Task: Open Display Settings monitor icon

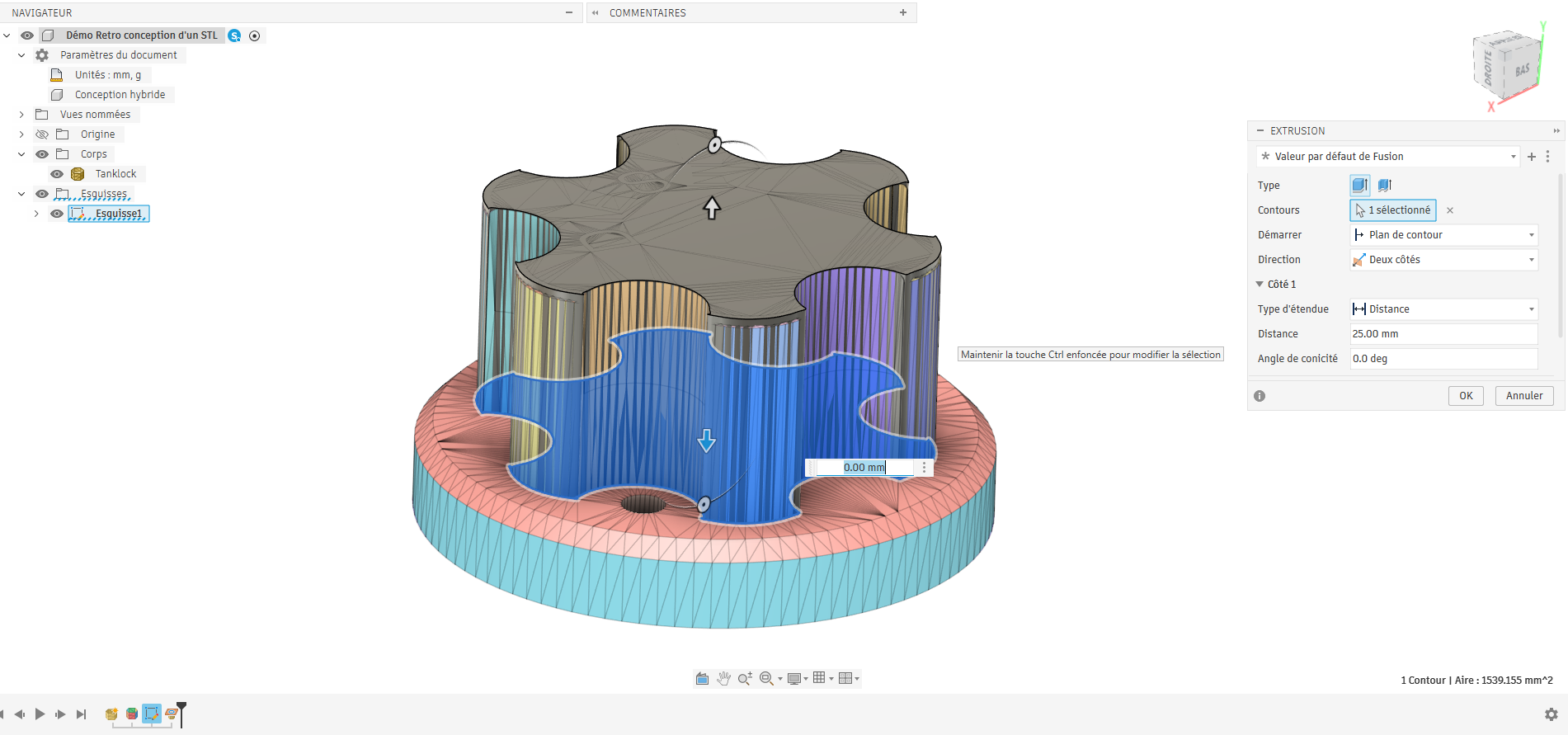Action: coord(794,679)
